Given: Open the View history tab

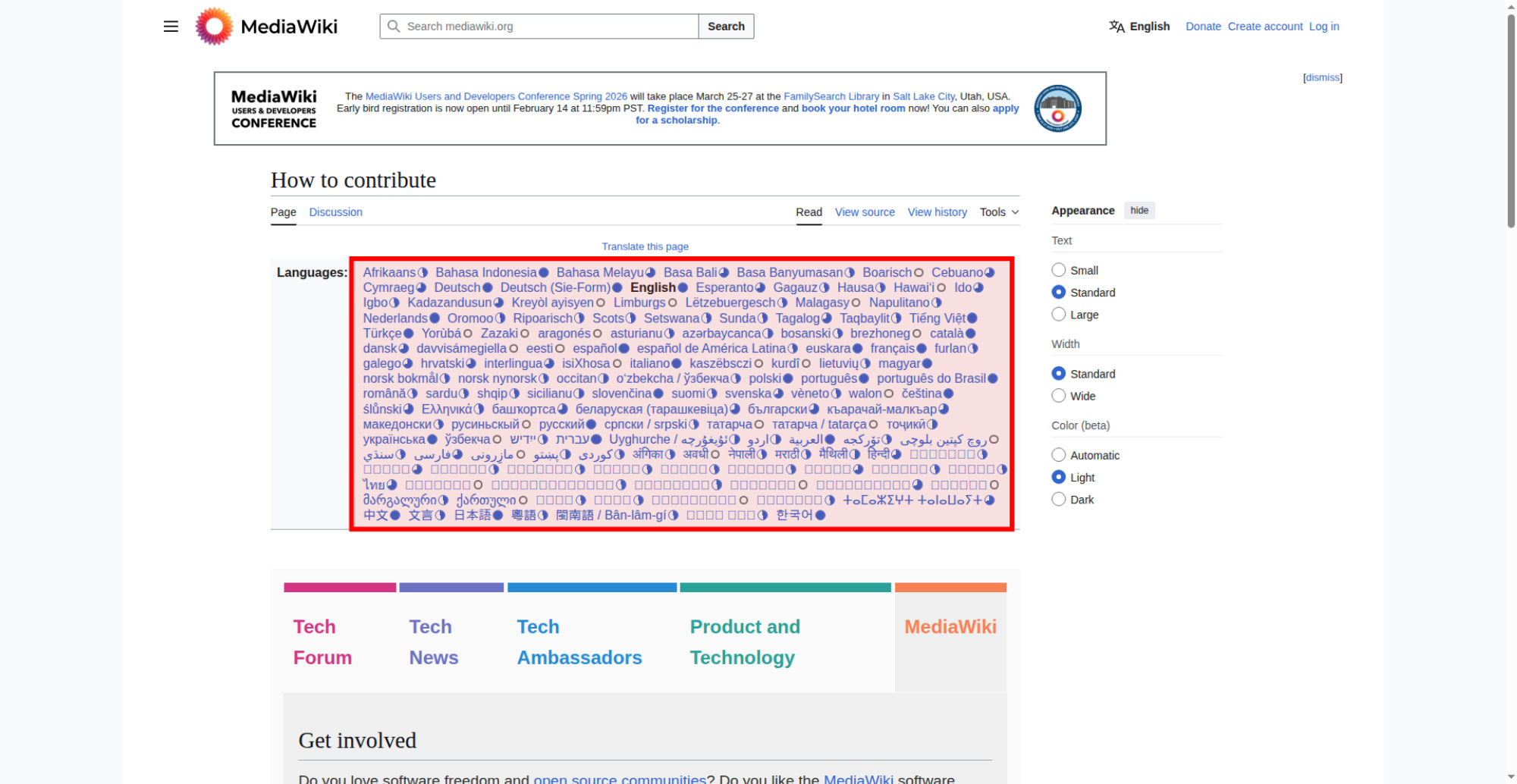Looking at the screenshot, I should (937, 212).
